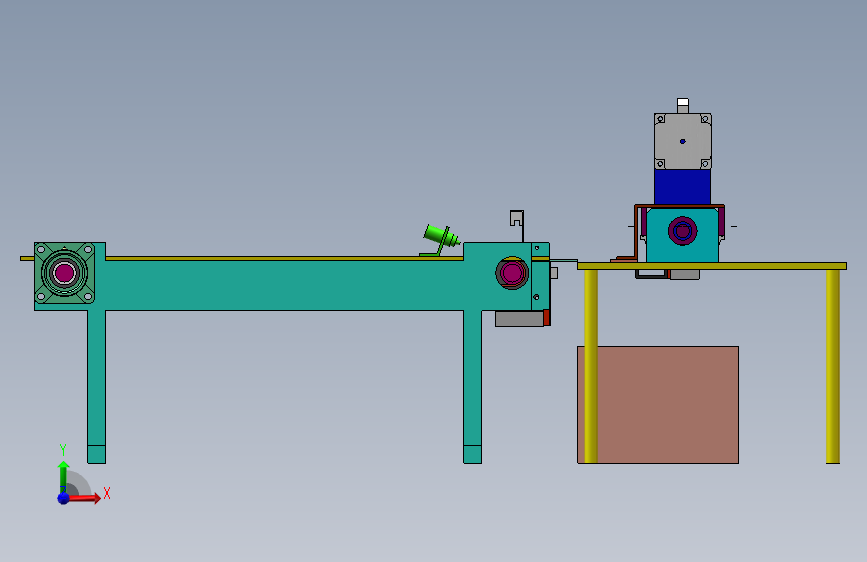Click the blue origin ball of the triad

63,498
